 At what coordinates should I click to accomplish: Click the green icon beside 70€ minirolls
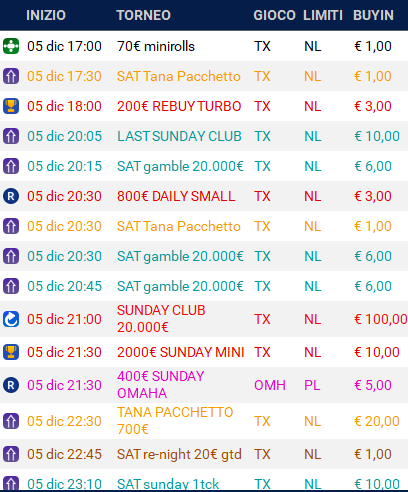(11, 46)
